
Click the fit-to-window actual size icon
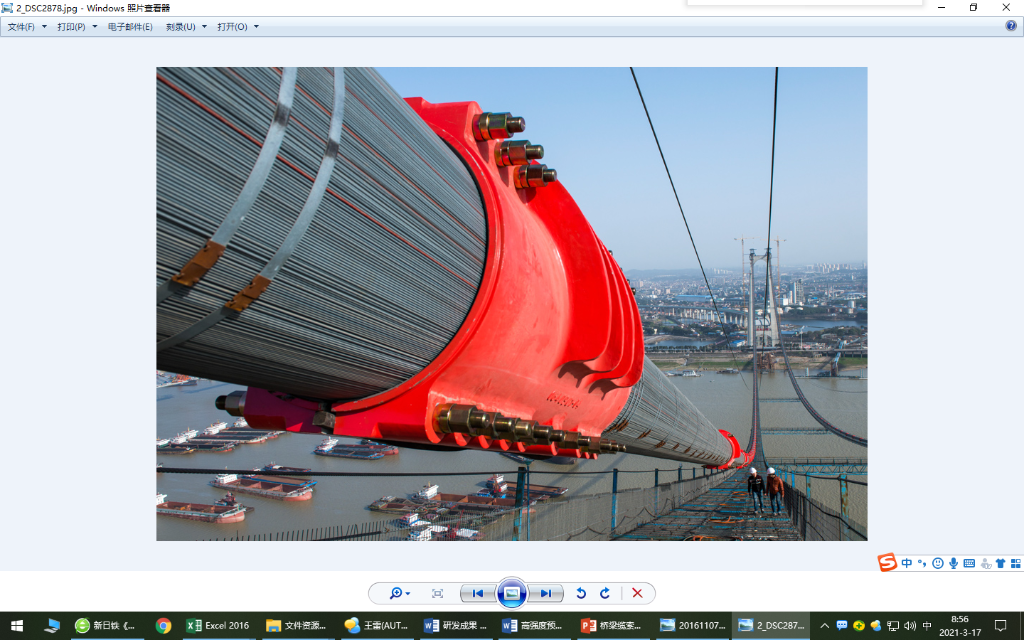click(437, 593)
